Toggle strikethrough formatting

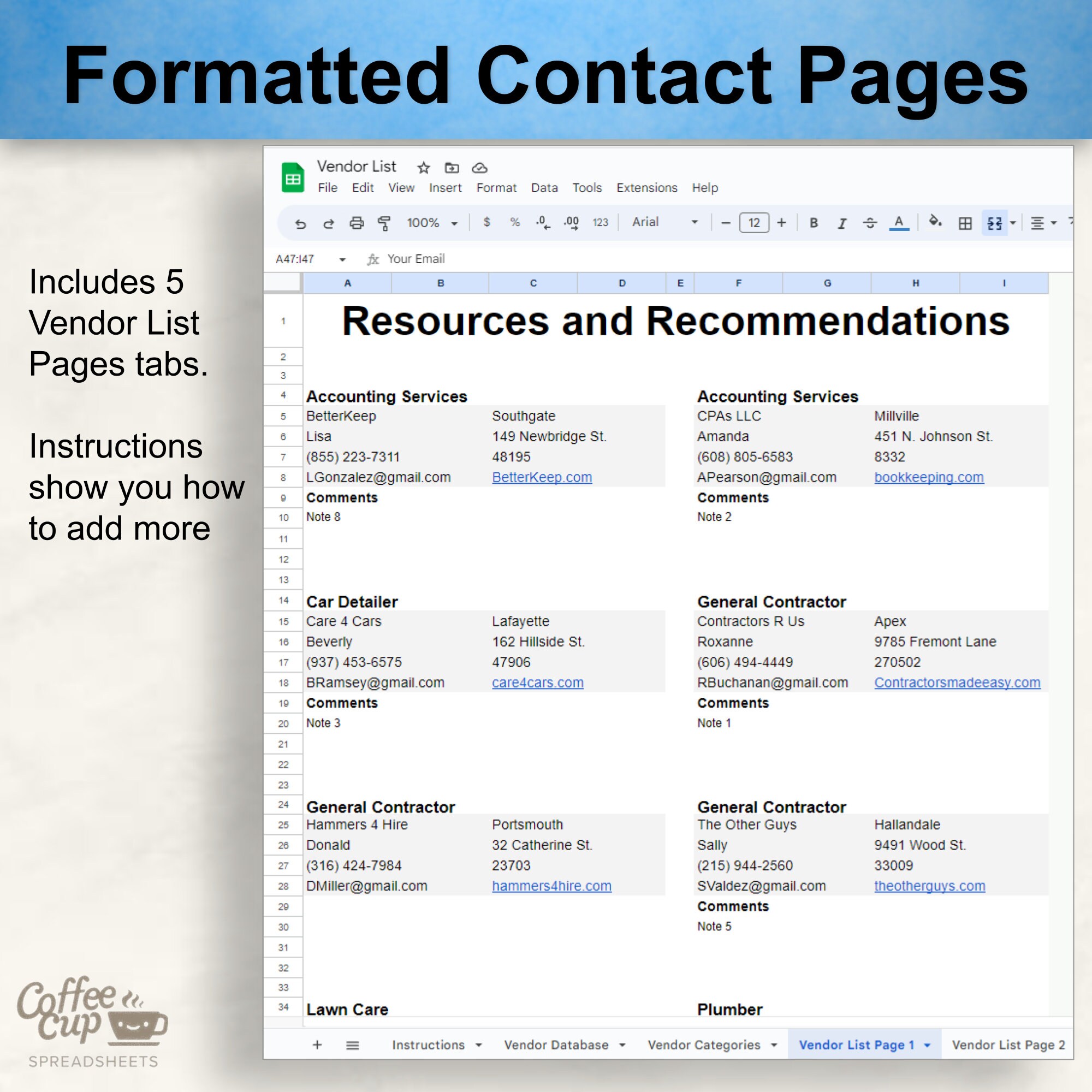click(869, 223)
